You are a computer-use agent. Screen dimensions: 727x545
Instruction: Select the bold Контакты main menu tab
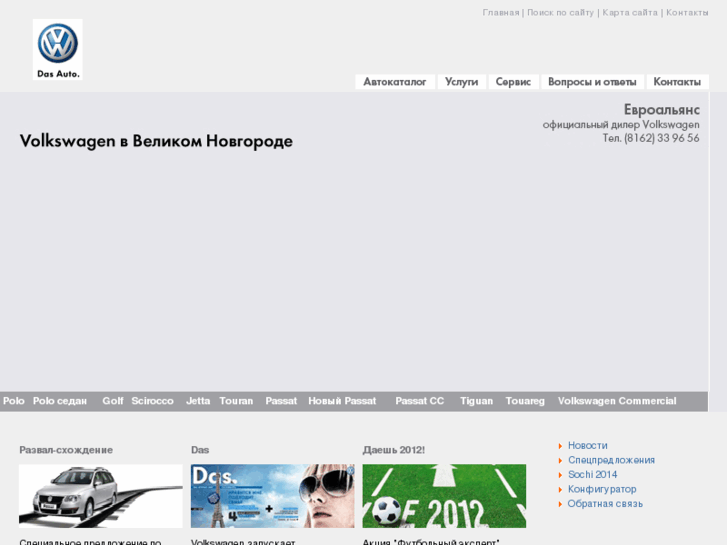click(x=677, y=82)
